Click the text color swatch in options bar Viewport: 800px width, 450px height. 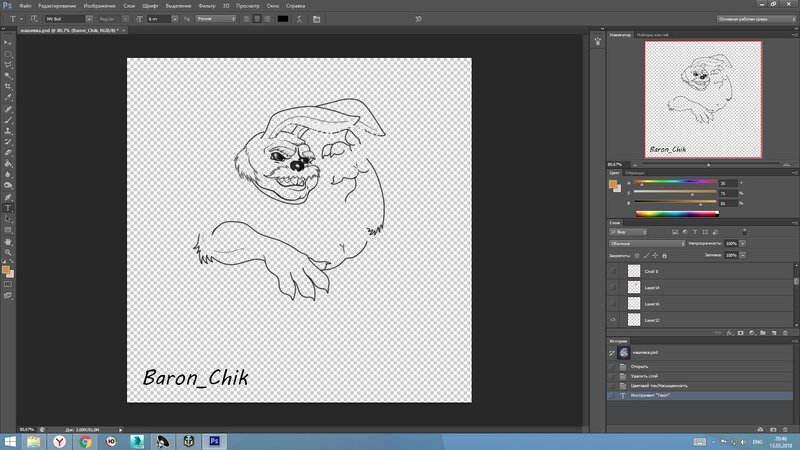click(282, 18)
